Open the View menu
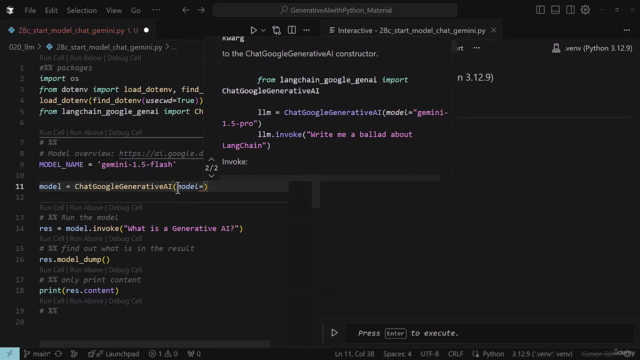Screen dimensions: 640x360 (x=114, y=10)
